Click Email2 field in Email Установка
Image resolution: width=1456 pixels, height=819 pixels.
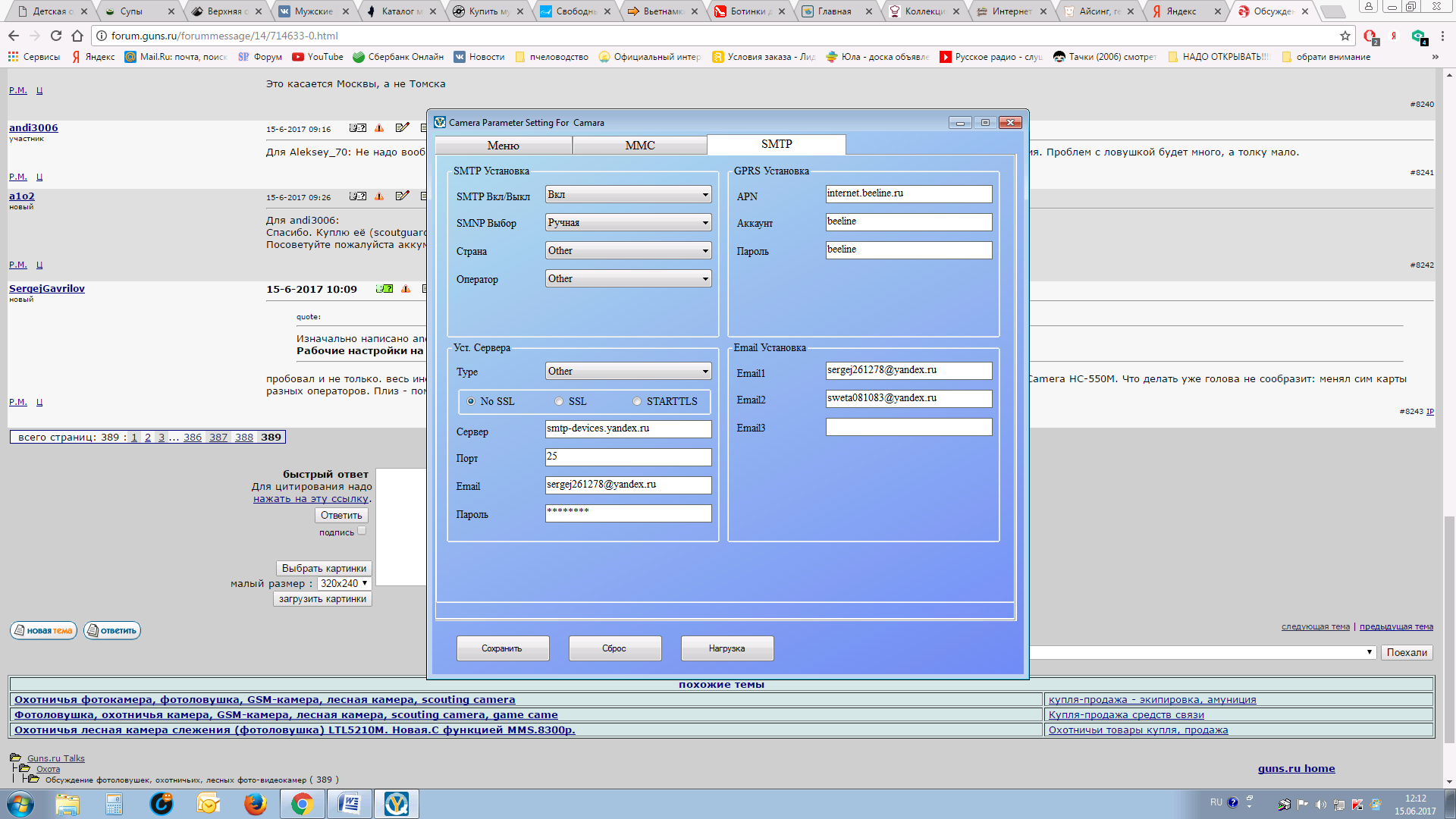click(x=908, y=398)
